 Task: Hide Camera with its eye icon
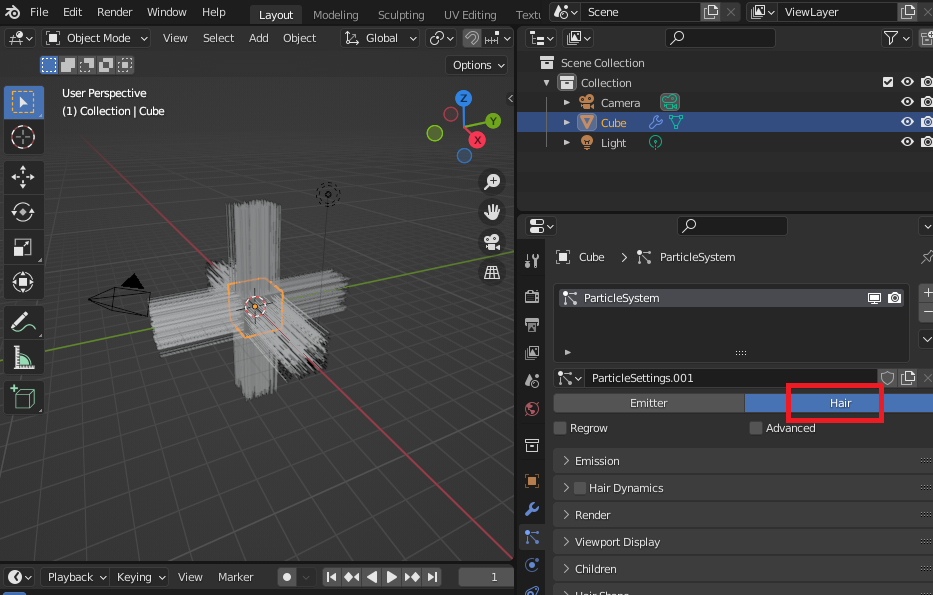(x=907, y=102)
